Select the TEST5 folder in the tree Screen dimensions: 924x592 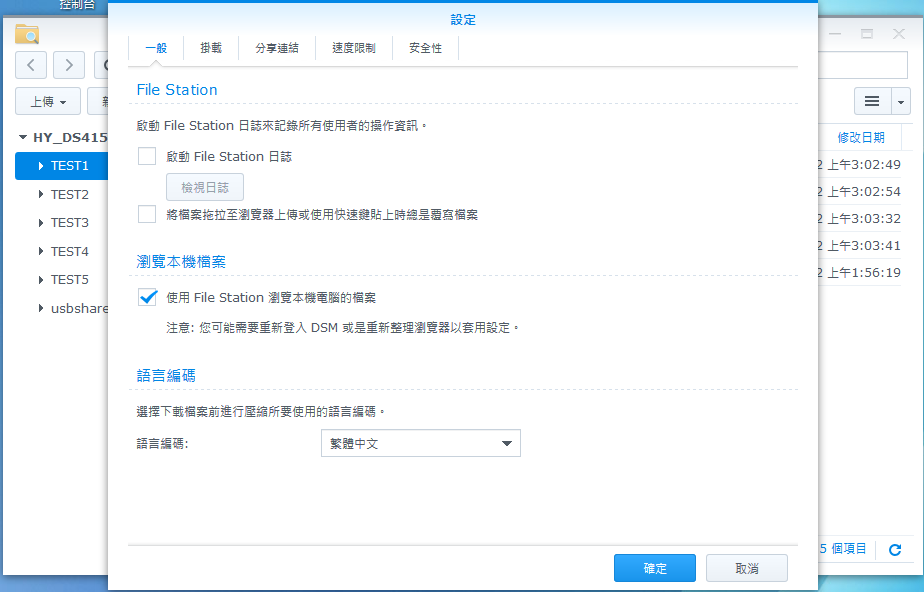click(70, 279)
